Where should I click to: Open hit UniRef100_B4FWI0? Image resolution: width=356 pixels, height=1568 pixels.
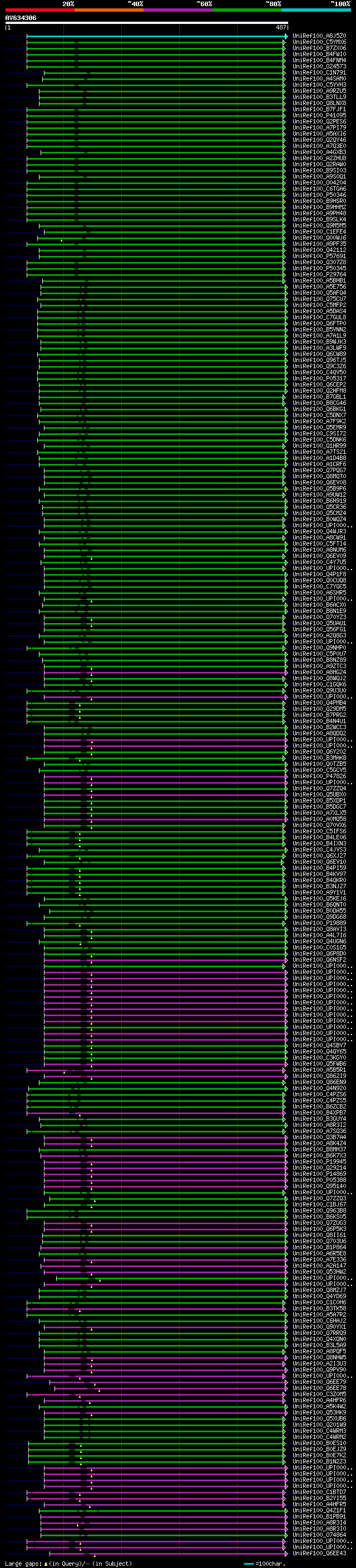click(x=319, y=54)
